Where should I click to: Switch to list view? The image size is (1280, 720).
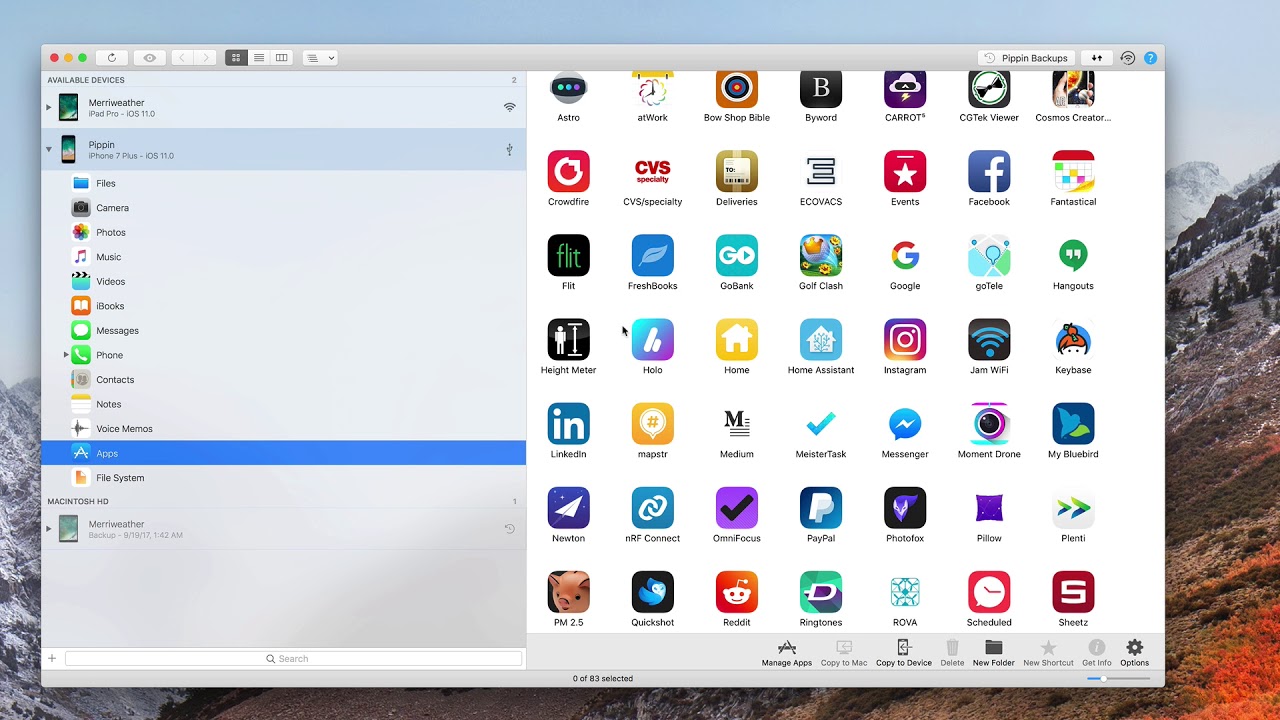[x=259, y=58]
